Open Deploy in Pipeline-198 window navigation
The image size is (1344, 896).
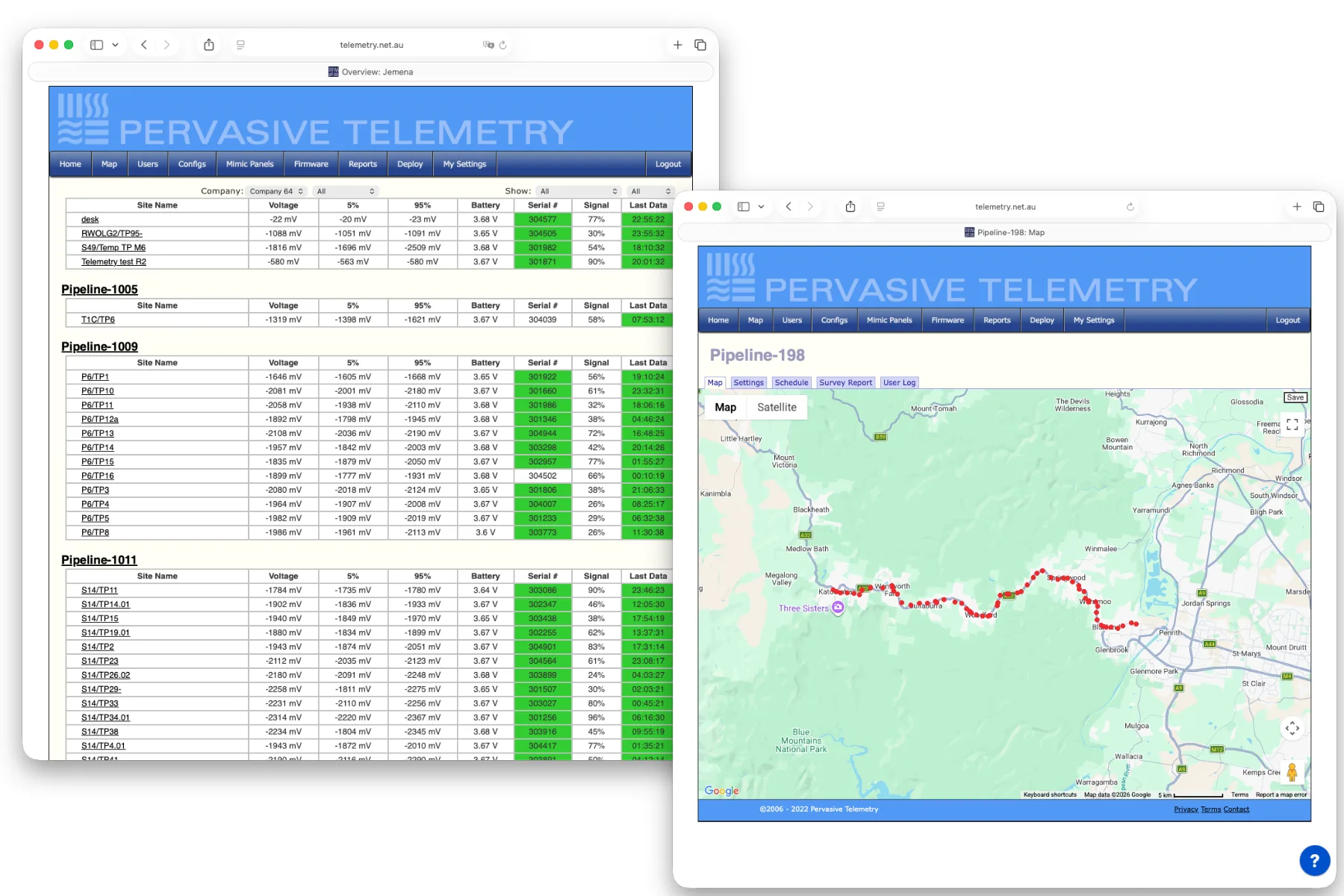(x=1042, y=320)
